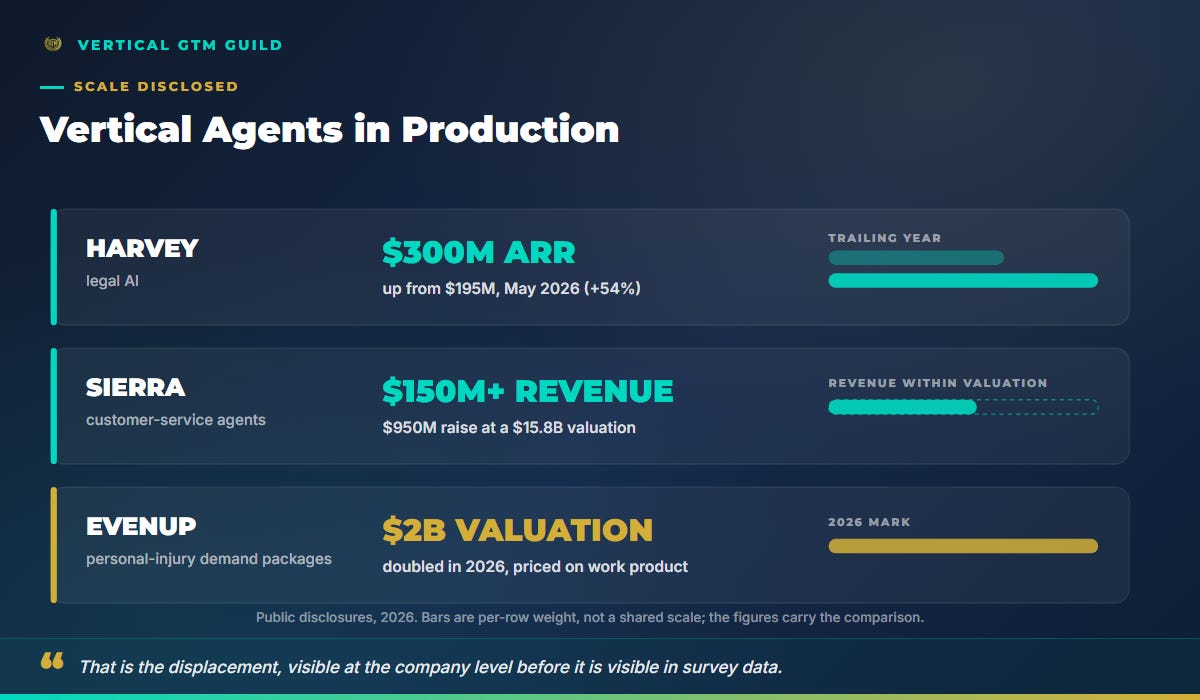Click the 'VERTICAL GTM GUILD' brand text
Image resolution: width=1200 pixels, height=700 pixels.
(180, 45)
